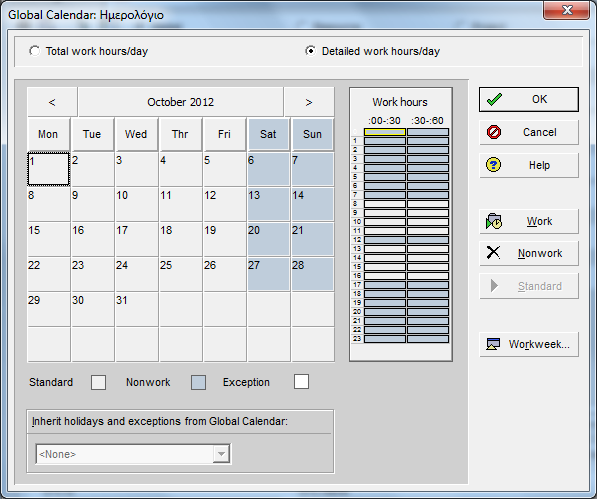Go to previous month with < button

tap(52, 102)
